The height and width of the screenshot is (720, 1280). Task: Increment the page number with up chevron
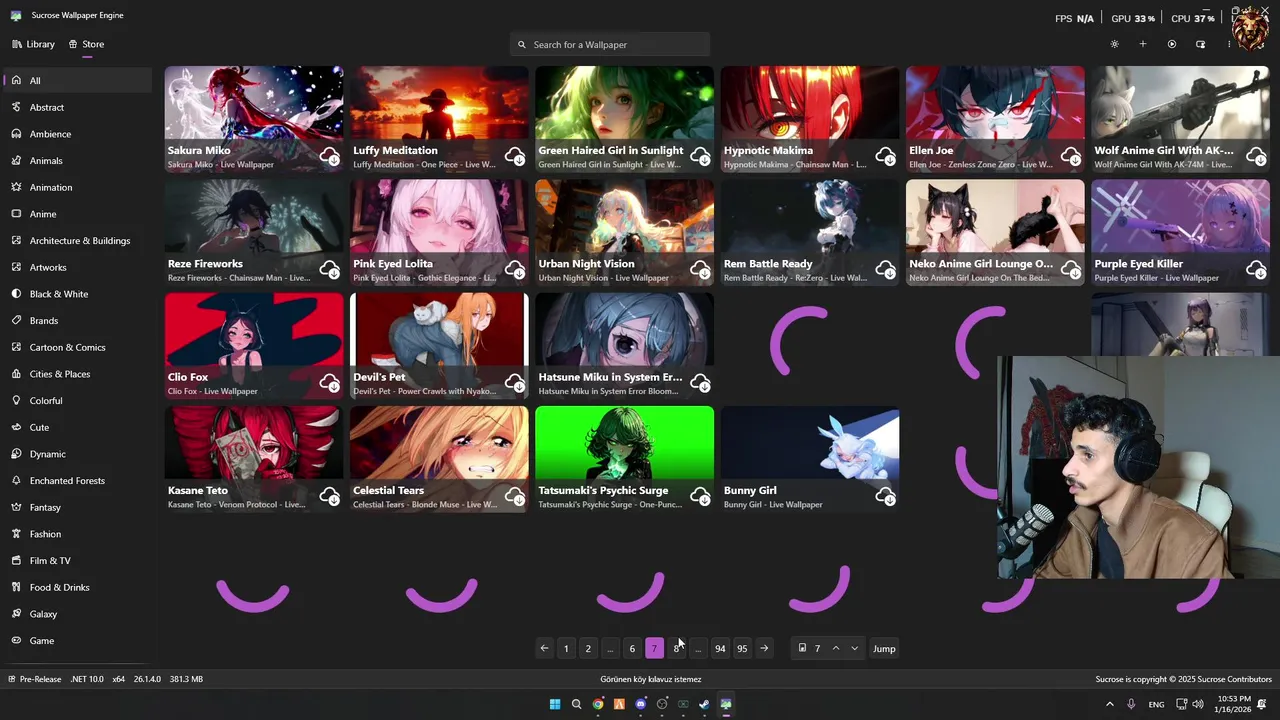pyautogui.click(x=836, y=649)
